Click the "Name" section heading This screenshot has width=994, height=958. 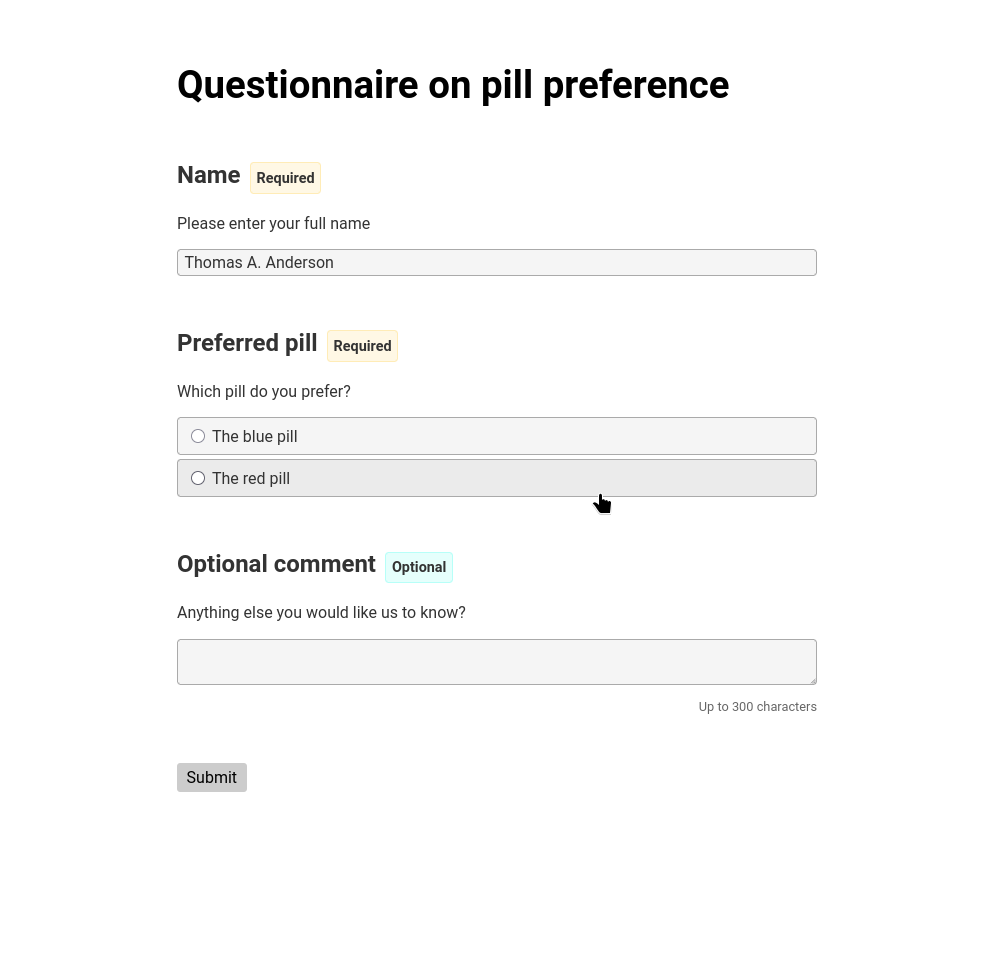click(x=208, y=175)
